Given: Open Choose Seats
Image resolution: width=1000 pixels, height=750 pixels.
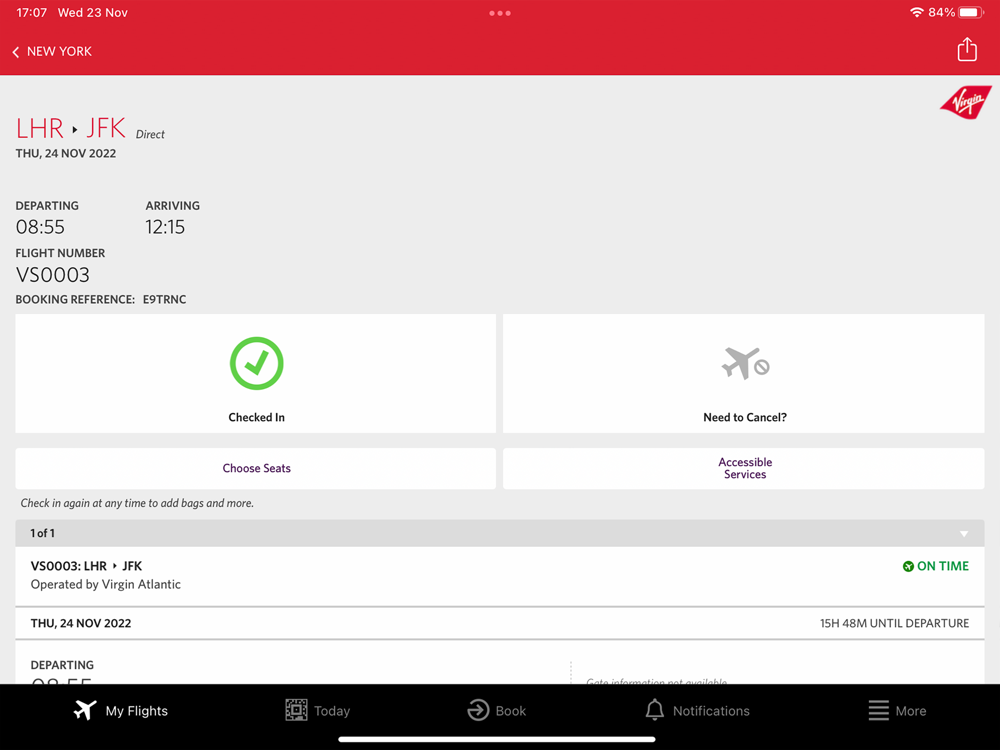Looking at the screenshot, I should [x=256, y=468].
